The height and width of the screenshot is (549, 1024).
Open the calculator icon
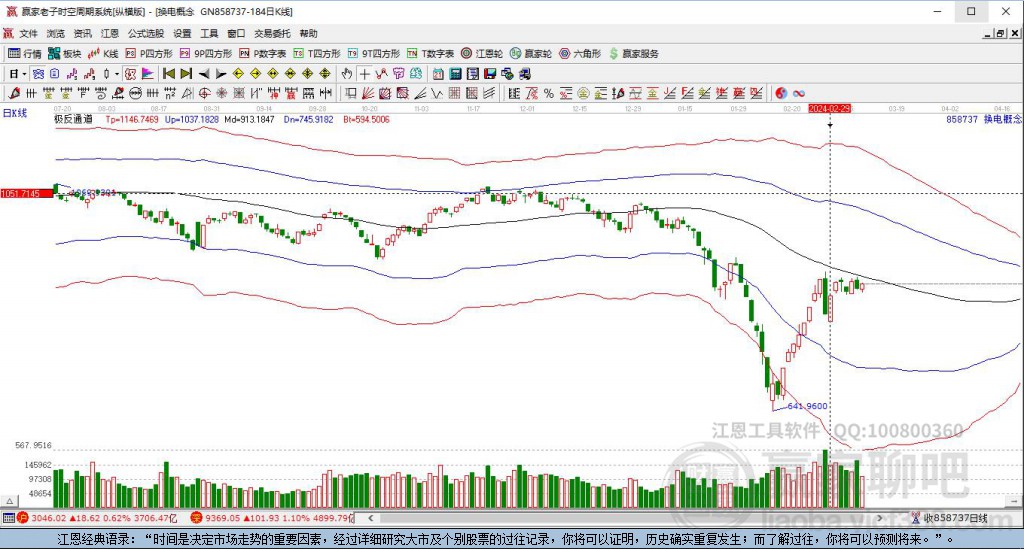(455, 74)
